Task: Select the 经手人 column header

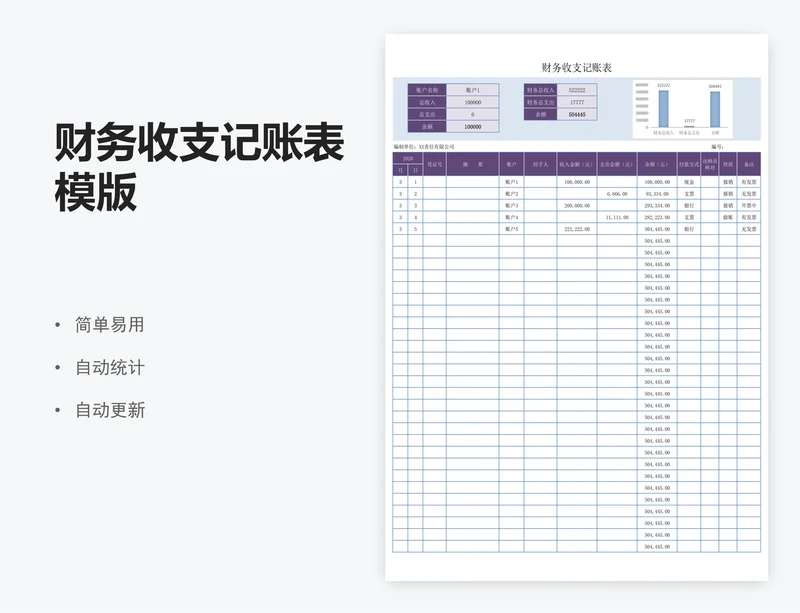Action: coord(540,164)
